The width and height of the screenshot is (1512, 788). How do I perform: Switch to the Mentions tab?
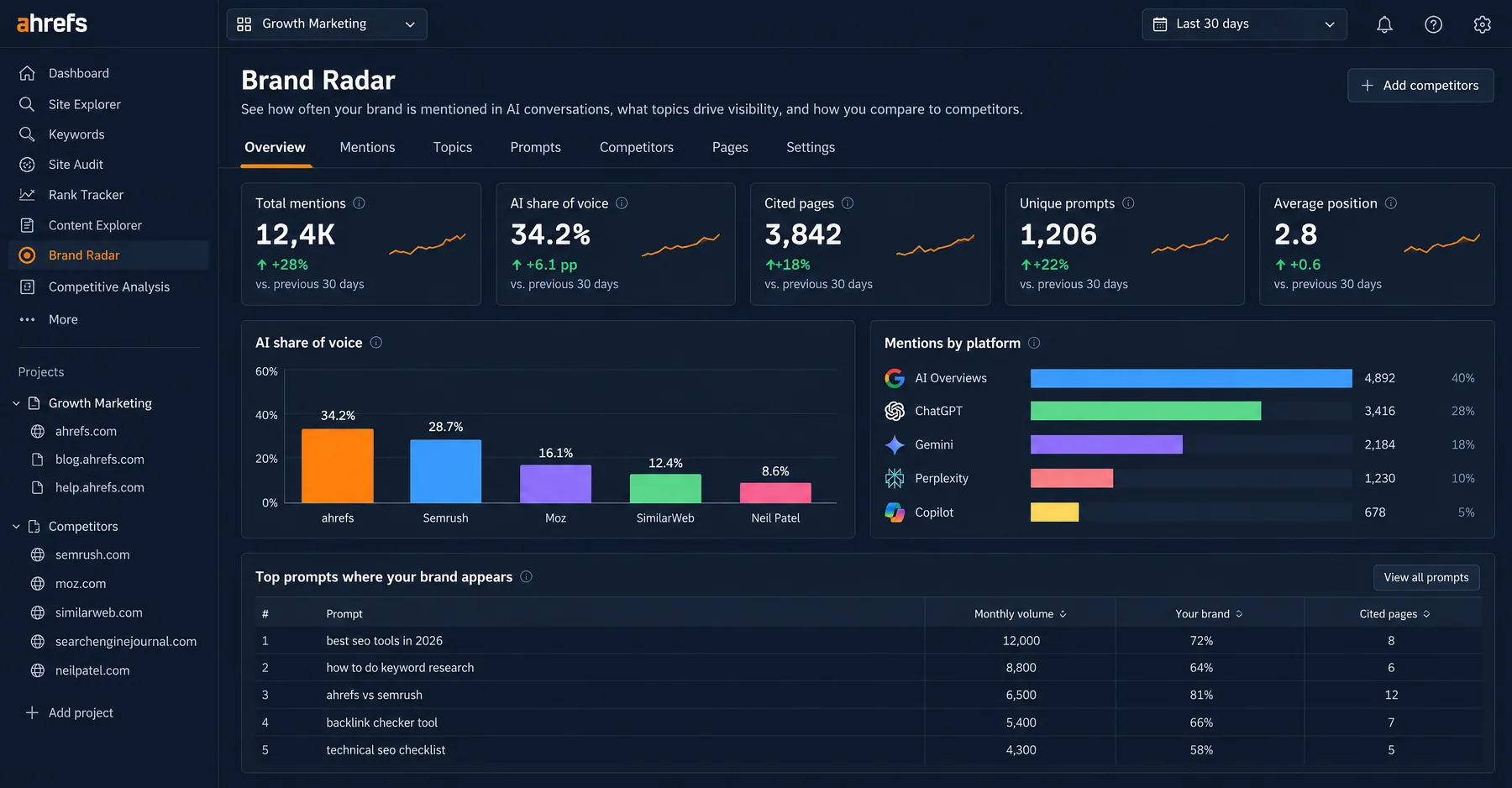[367, 147]
